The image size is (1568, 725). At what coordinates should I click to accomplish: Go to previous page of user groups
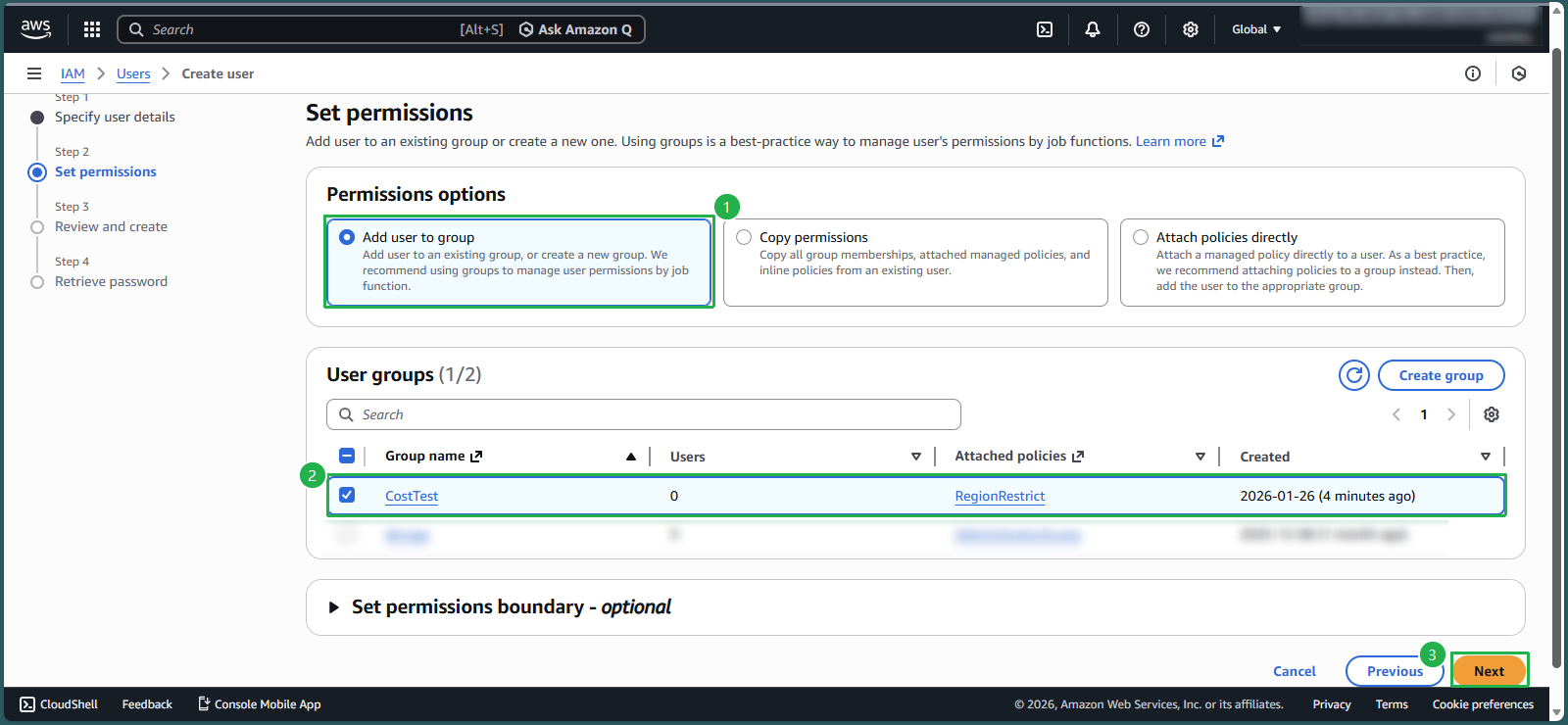1396,414
